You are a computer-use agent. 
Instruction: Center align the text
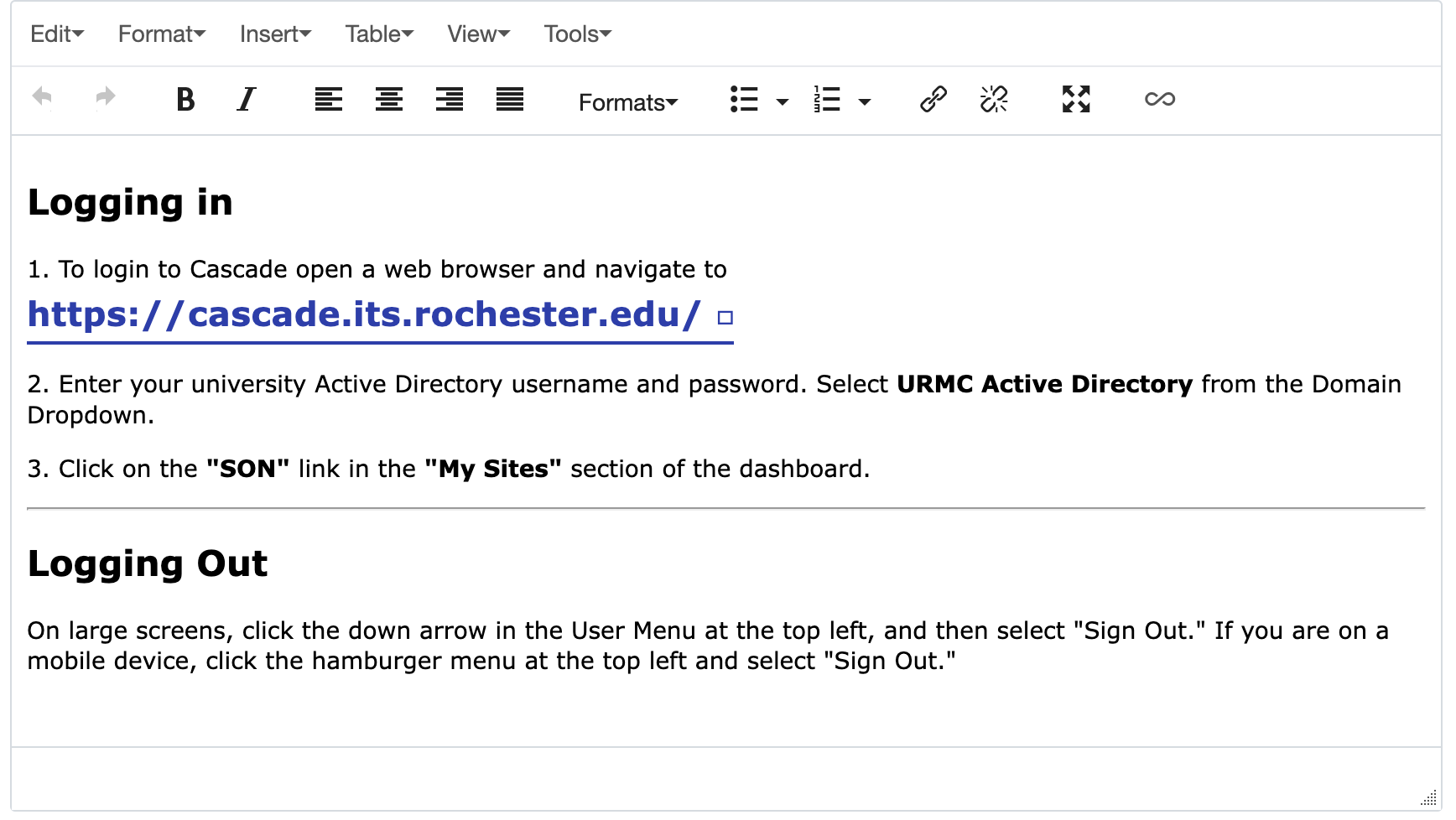coord(389,99)
